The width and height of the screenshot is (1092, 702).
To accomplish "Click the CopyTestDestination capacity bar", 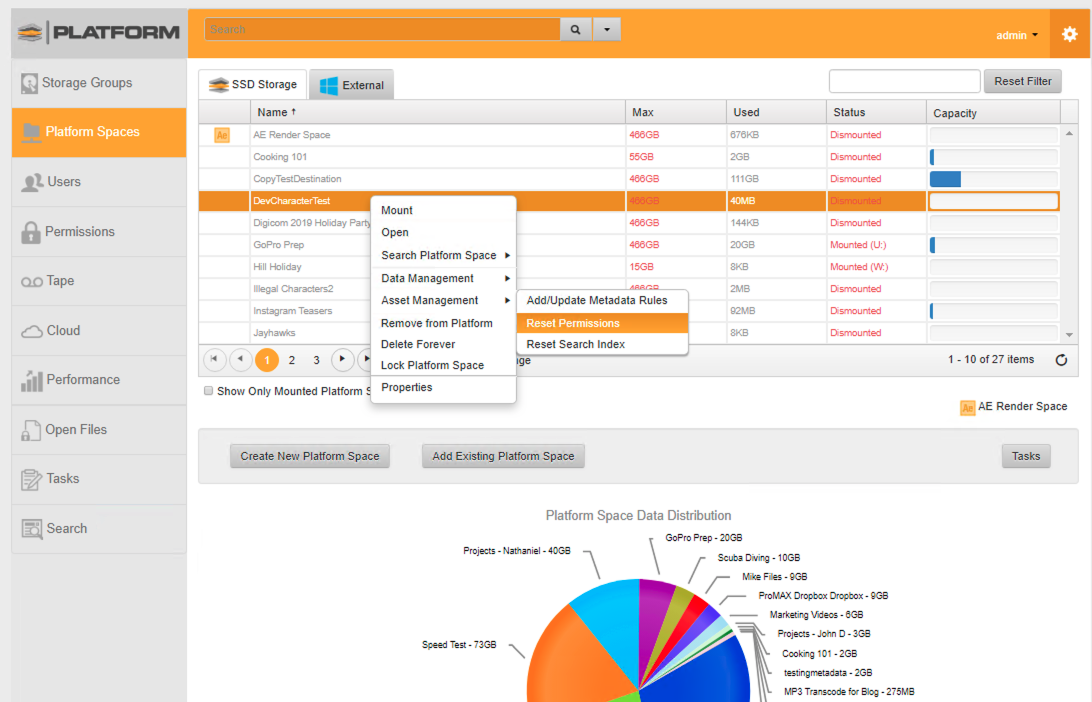I will pos(993,179).
